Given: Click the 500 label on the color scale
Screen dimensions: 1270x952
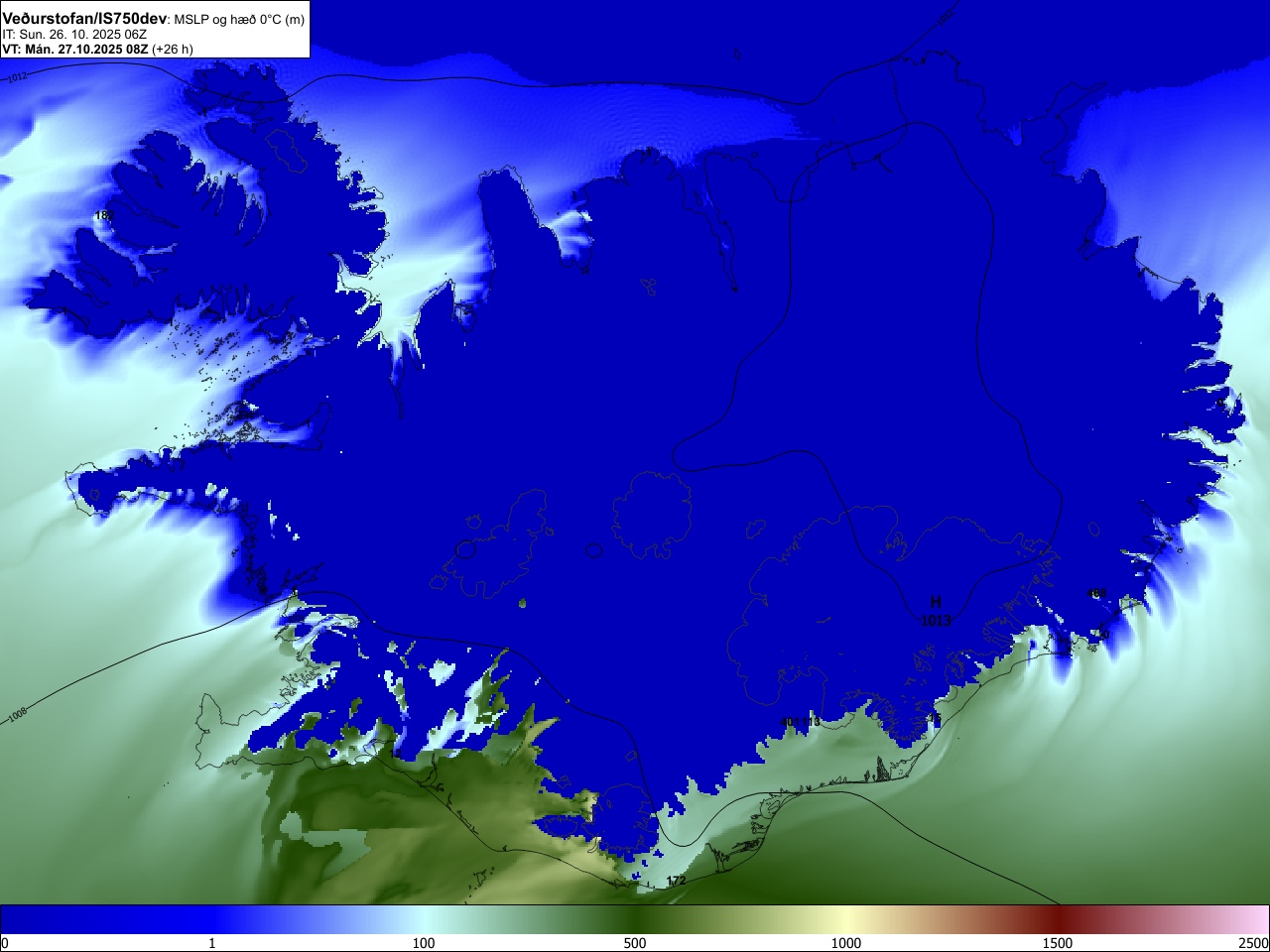Looking at the screenshot, I should (635, 943).
